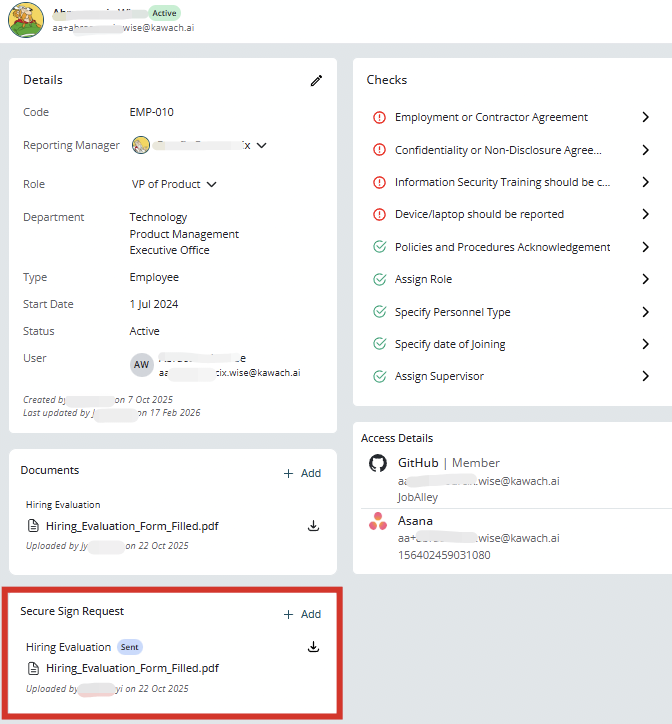Open the Reporting Manager dropdown
Viewport: 672px width, 724px height.
(x=262, y=145)
